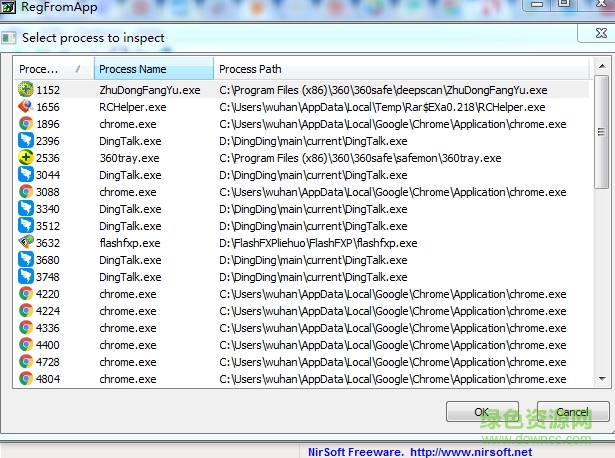Dismiss dialog with the Cancel button

tap(573, 412)
